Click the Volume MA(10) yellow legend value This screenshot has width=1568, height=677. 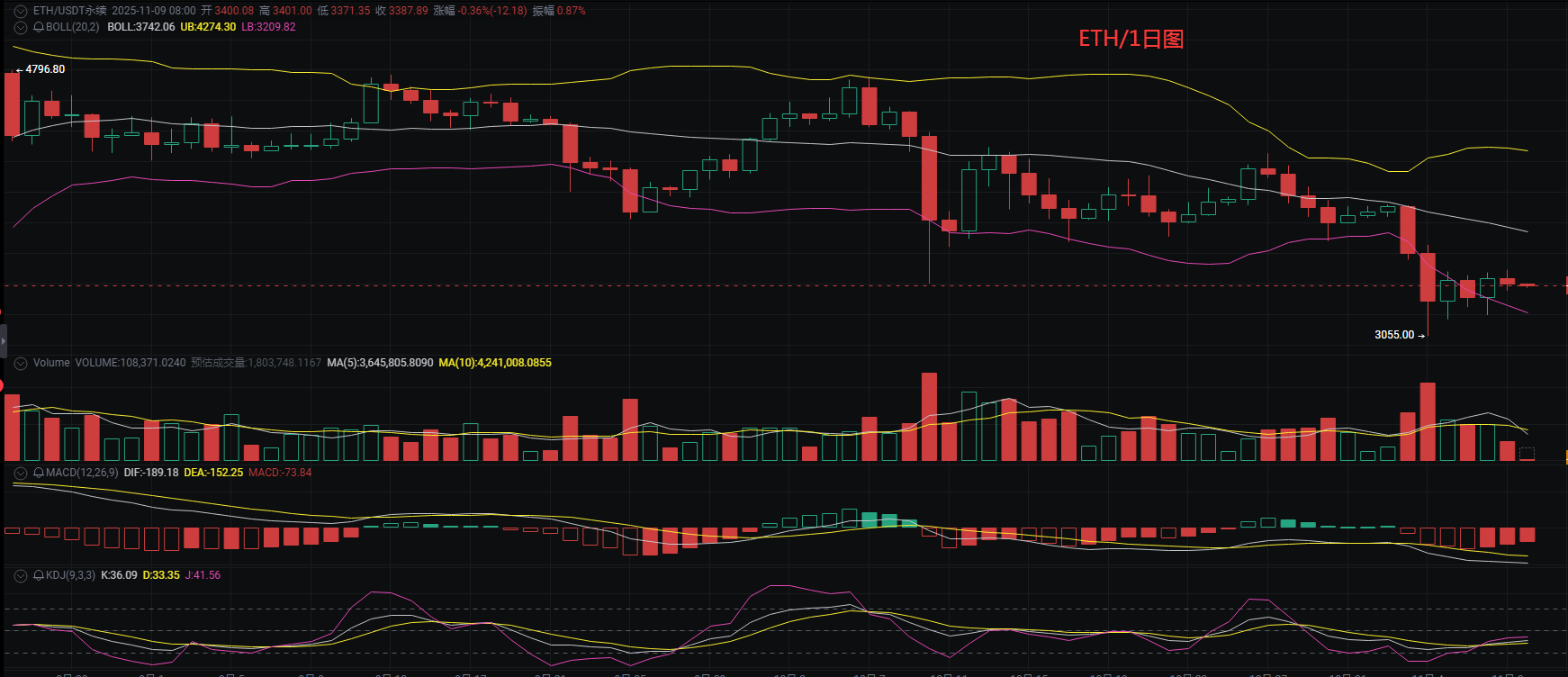(494, 363)
